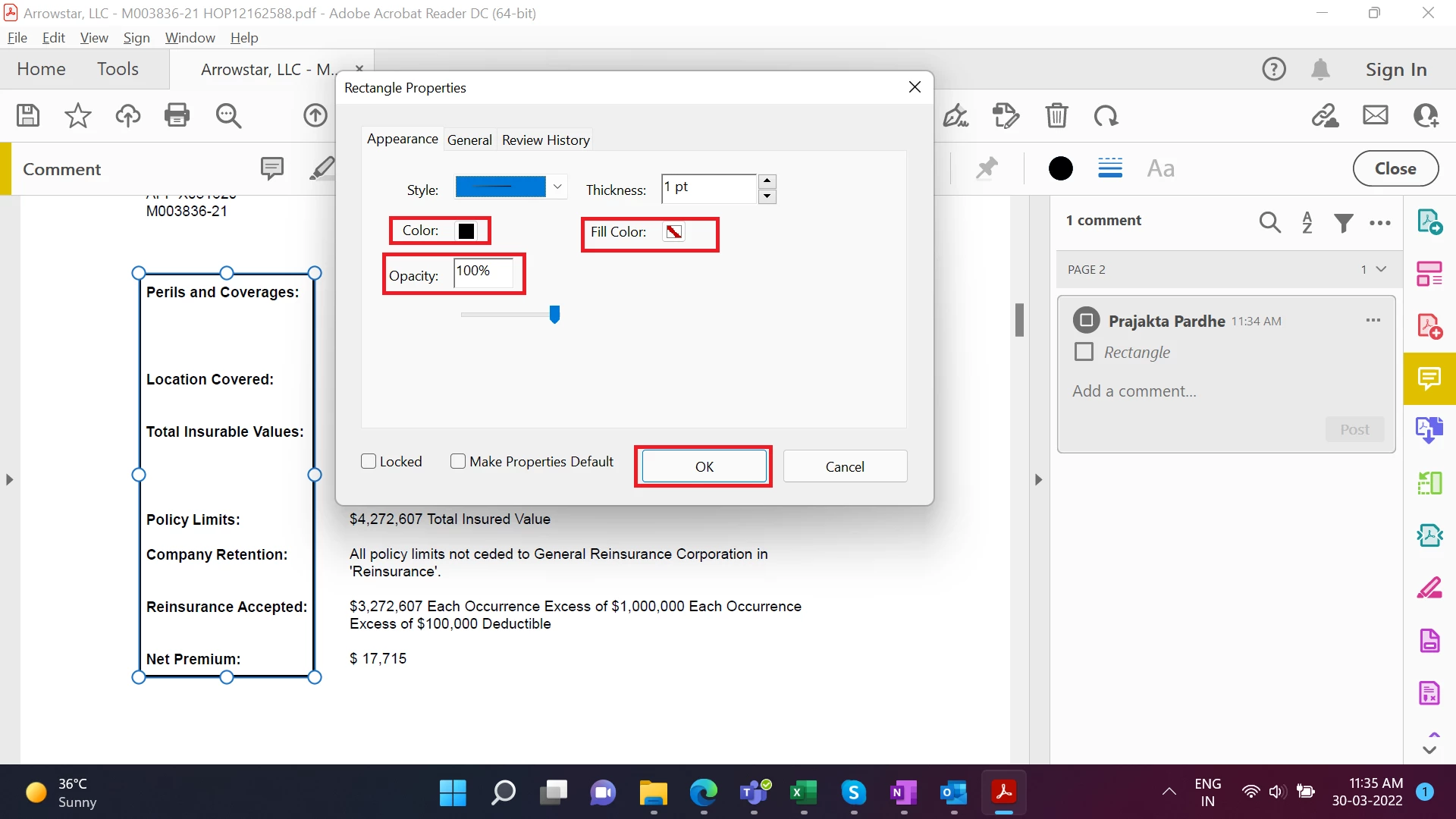Open the Window menu
This screenshot has width=1456, height=819.
pyautogui.click(x=190, y=37)
